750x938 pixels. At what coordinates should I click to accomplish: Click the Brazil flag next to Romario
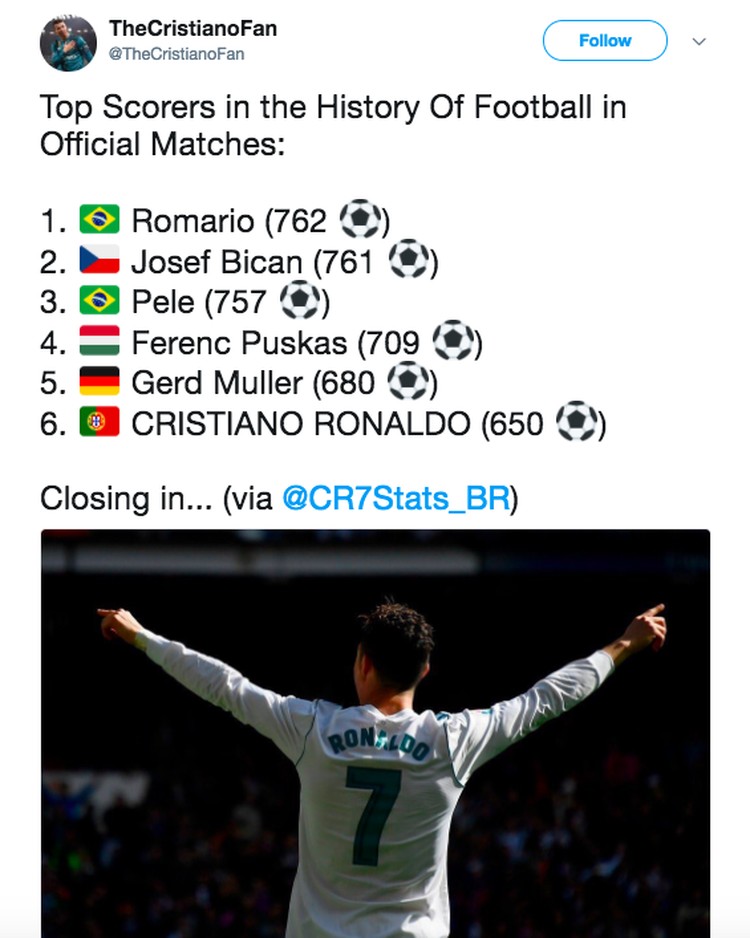(x=99, y=219)
